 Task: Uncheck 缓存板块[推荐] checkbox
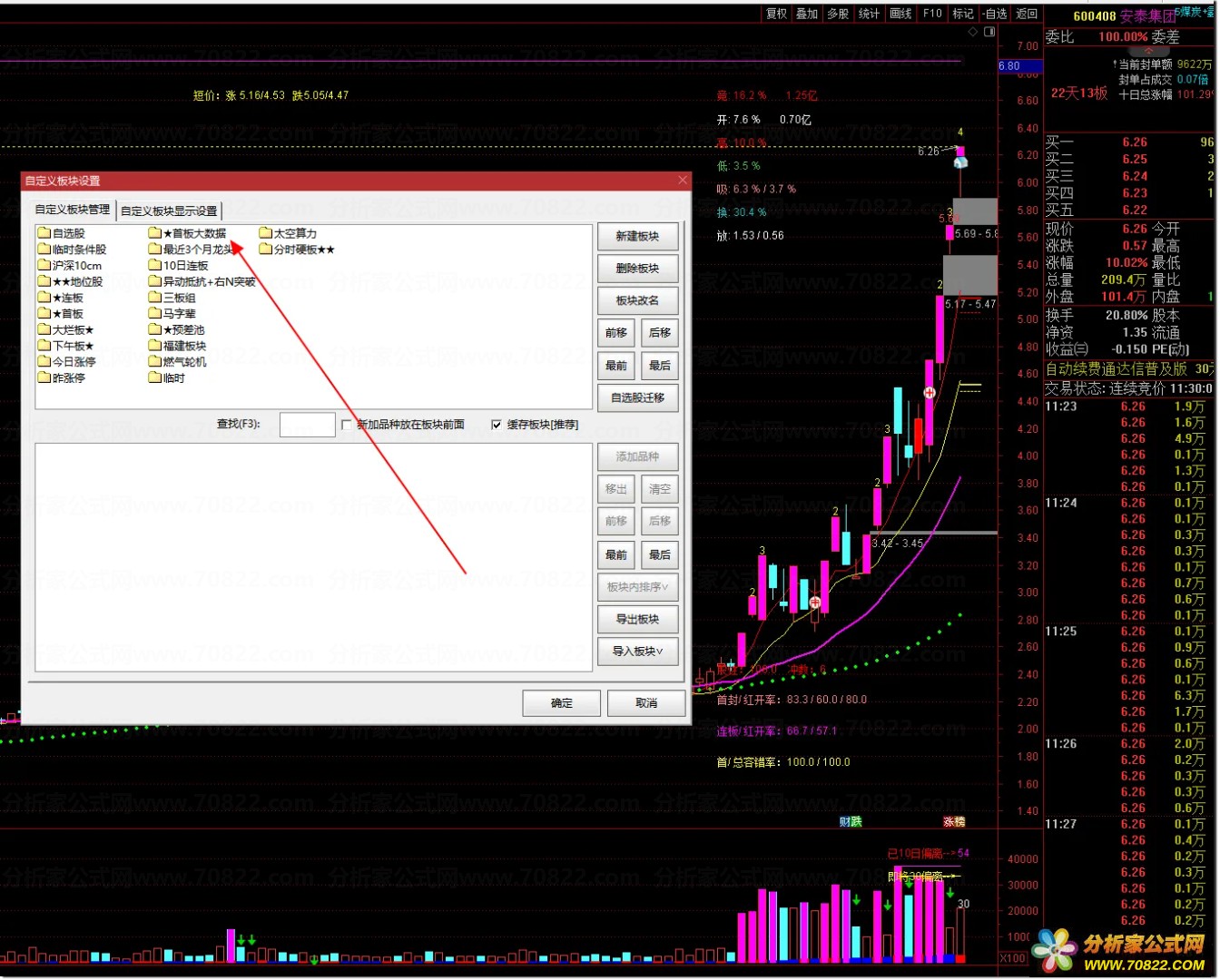click(x=497, y=425)
